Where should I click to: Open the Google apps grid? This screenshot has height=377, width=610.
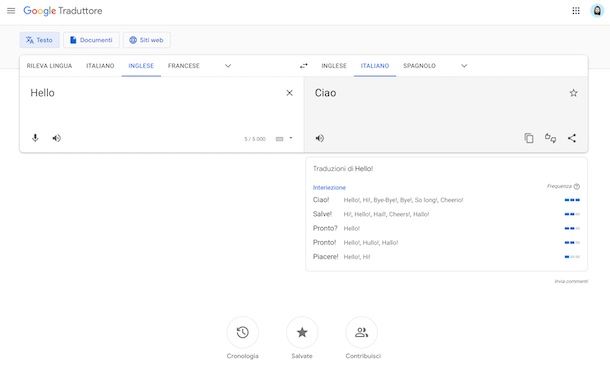coord(576,11)
